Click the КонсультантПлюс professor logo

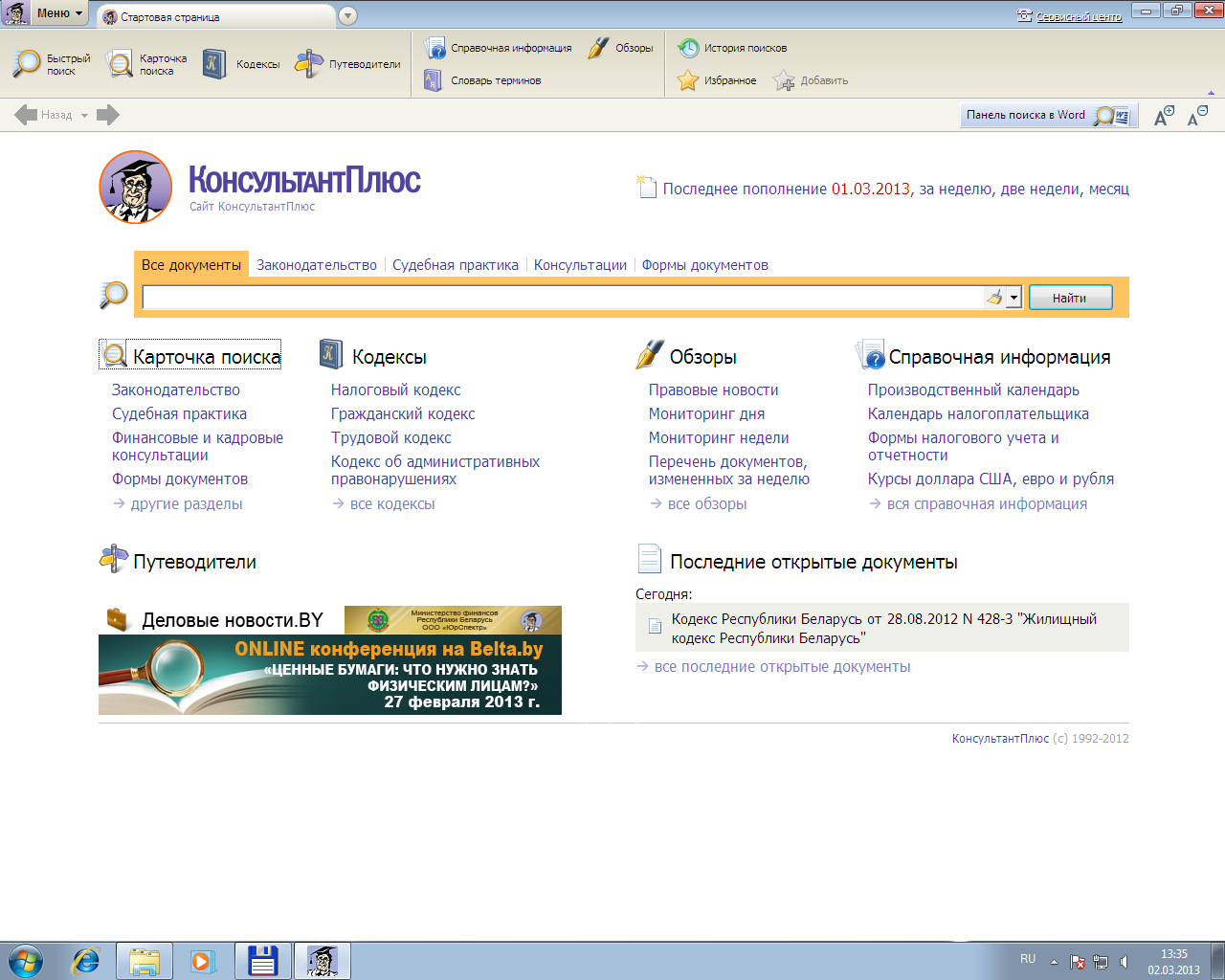136,187
